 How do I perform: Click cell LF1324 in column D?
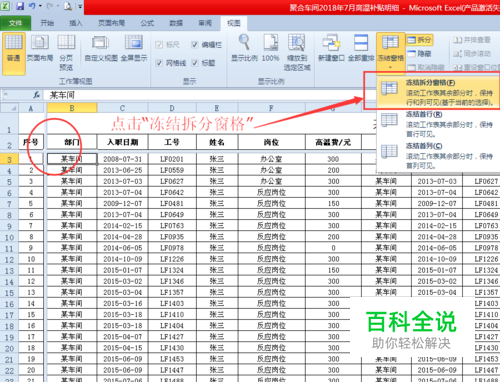[172, 270]
